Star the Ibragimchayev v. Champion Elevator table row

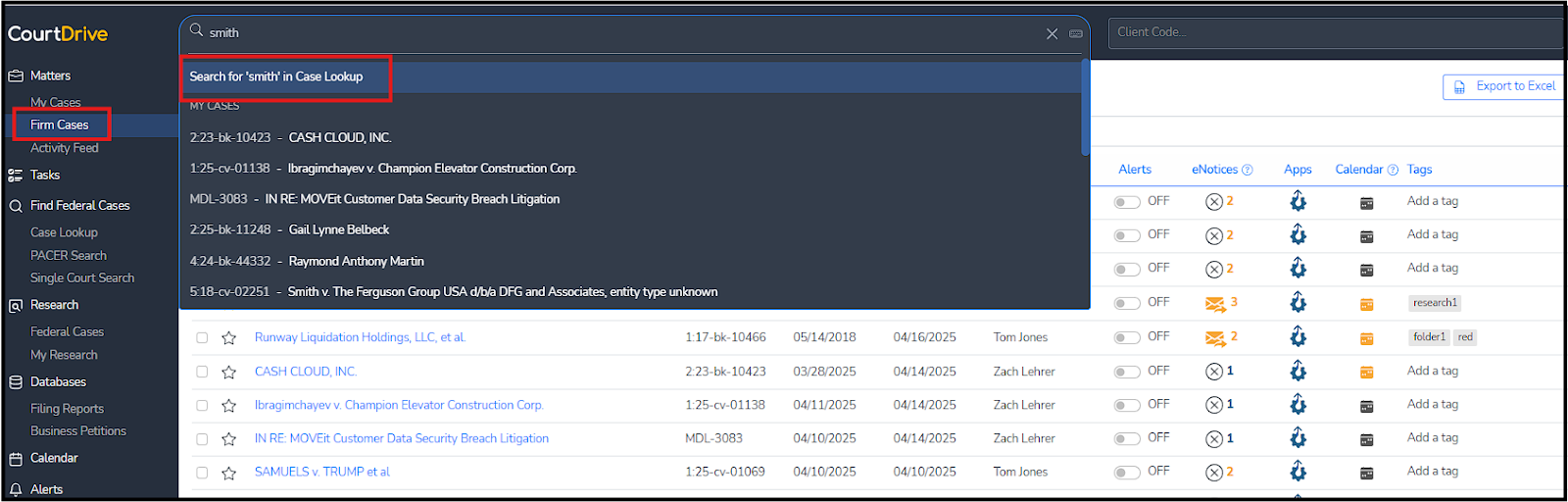point(228,406)
